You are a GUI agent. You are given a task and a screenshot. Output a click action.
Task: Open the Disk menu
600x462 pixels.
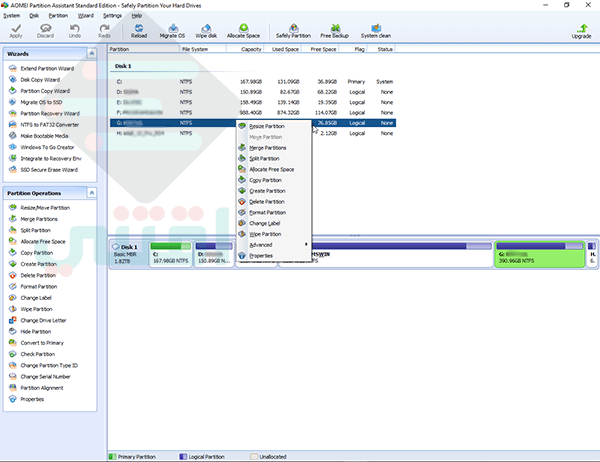(x=34, y=16)
